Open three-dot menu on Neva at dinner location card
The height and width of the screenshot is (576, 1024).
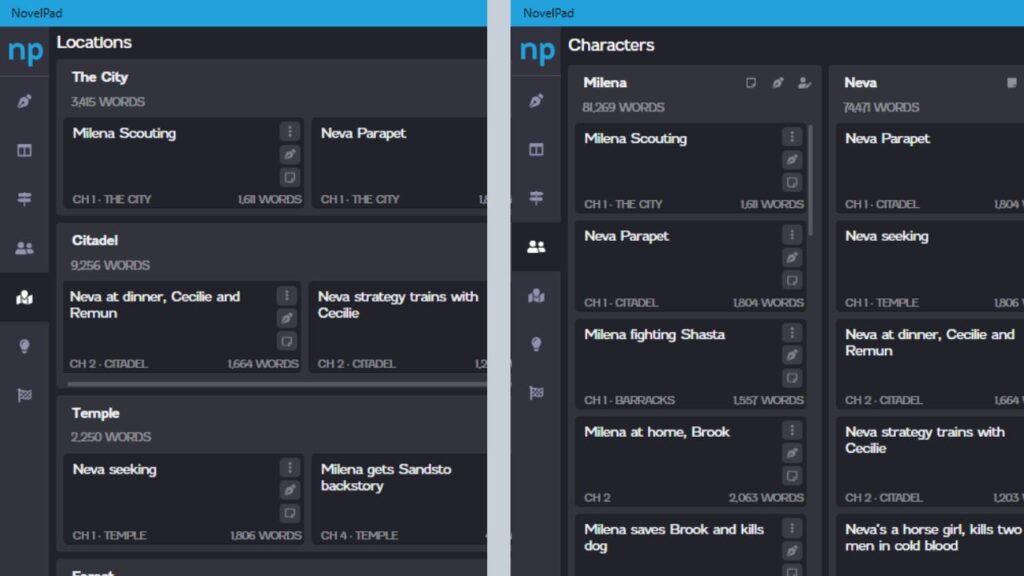286,296
